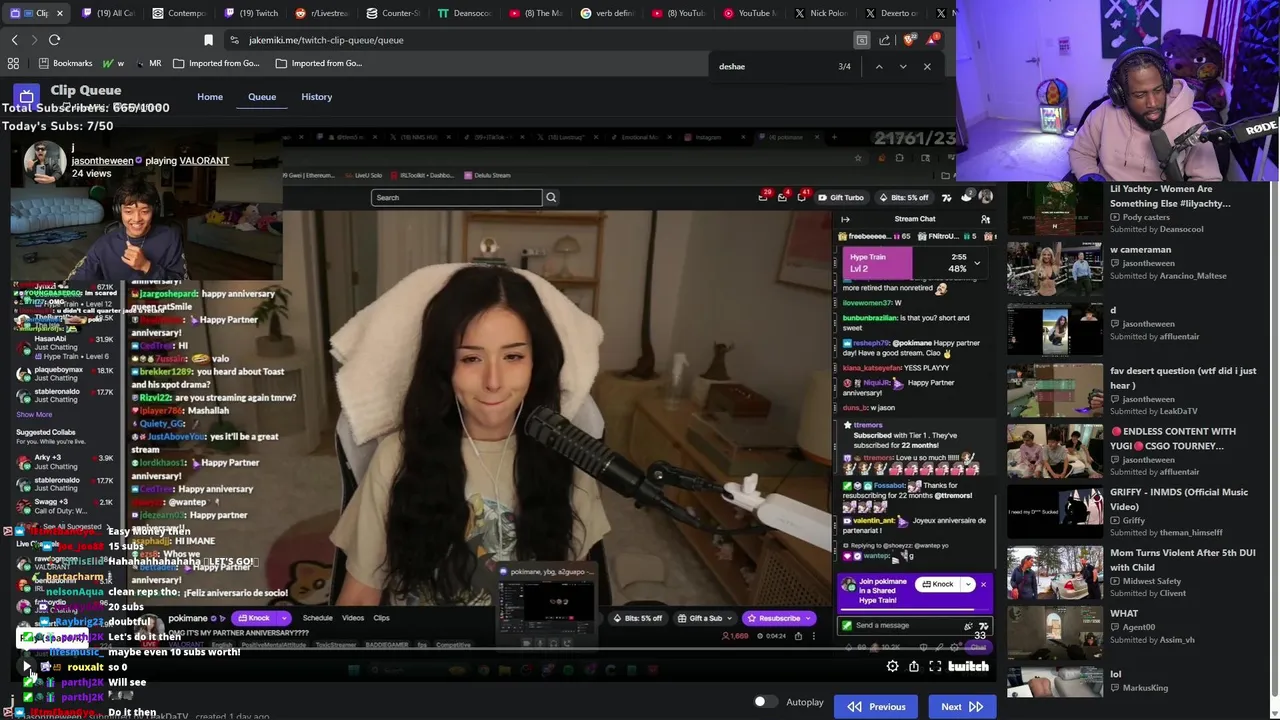Click the Show More link in sidebar
Screen dimensions: 1280x720
coord(34,414)
